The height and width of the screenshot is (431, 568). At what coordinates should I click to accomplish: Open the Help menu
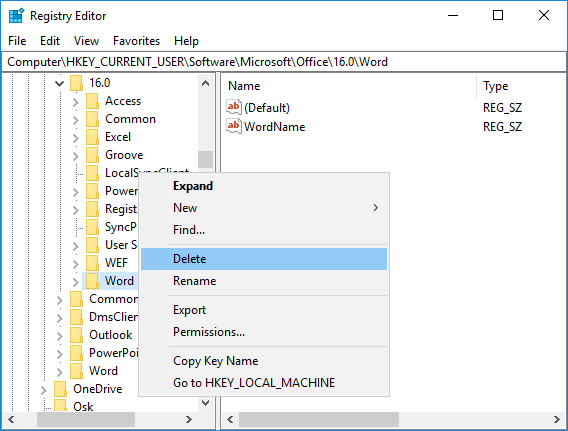pyautogui.click(x=186, y=41)
